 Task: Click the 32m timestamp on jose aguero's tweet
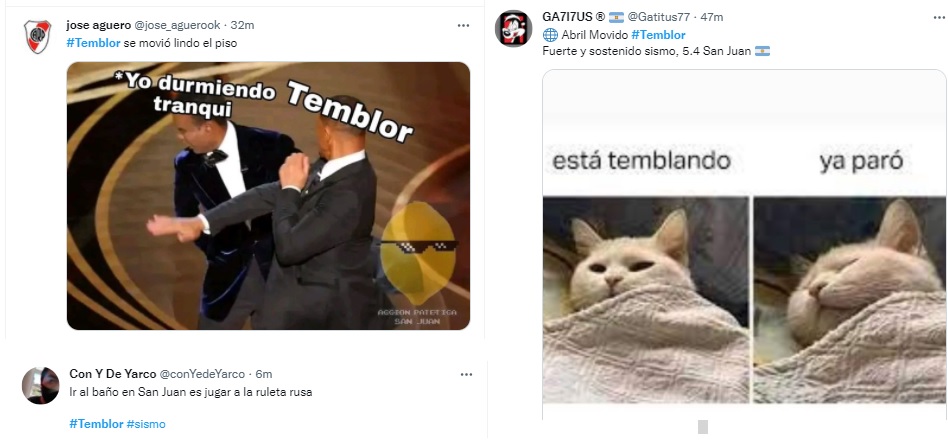(x=242, y=25)
